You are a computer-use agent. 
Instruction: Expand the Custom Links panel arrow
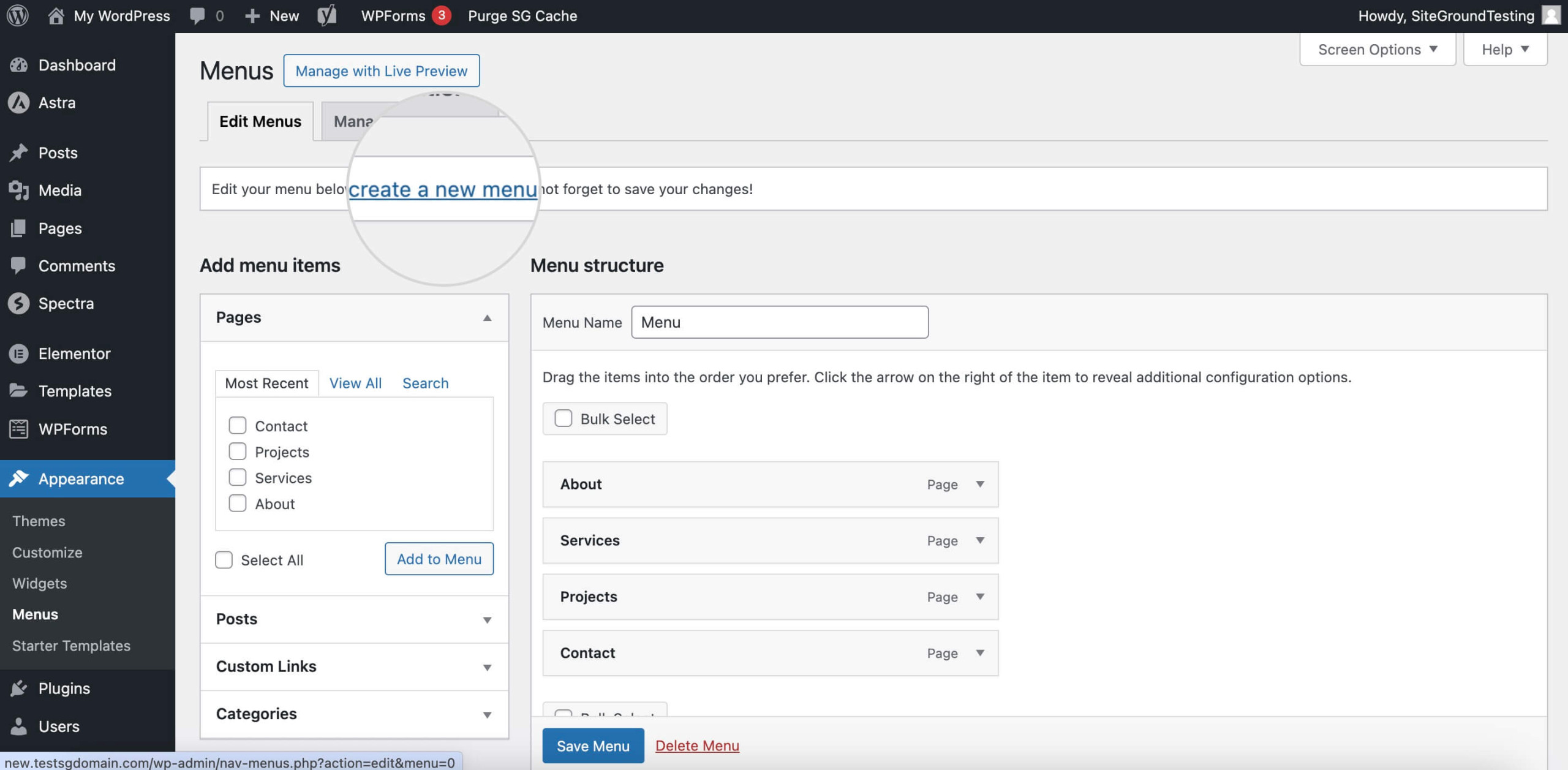click(x=488, y=667)
